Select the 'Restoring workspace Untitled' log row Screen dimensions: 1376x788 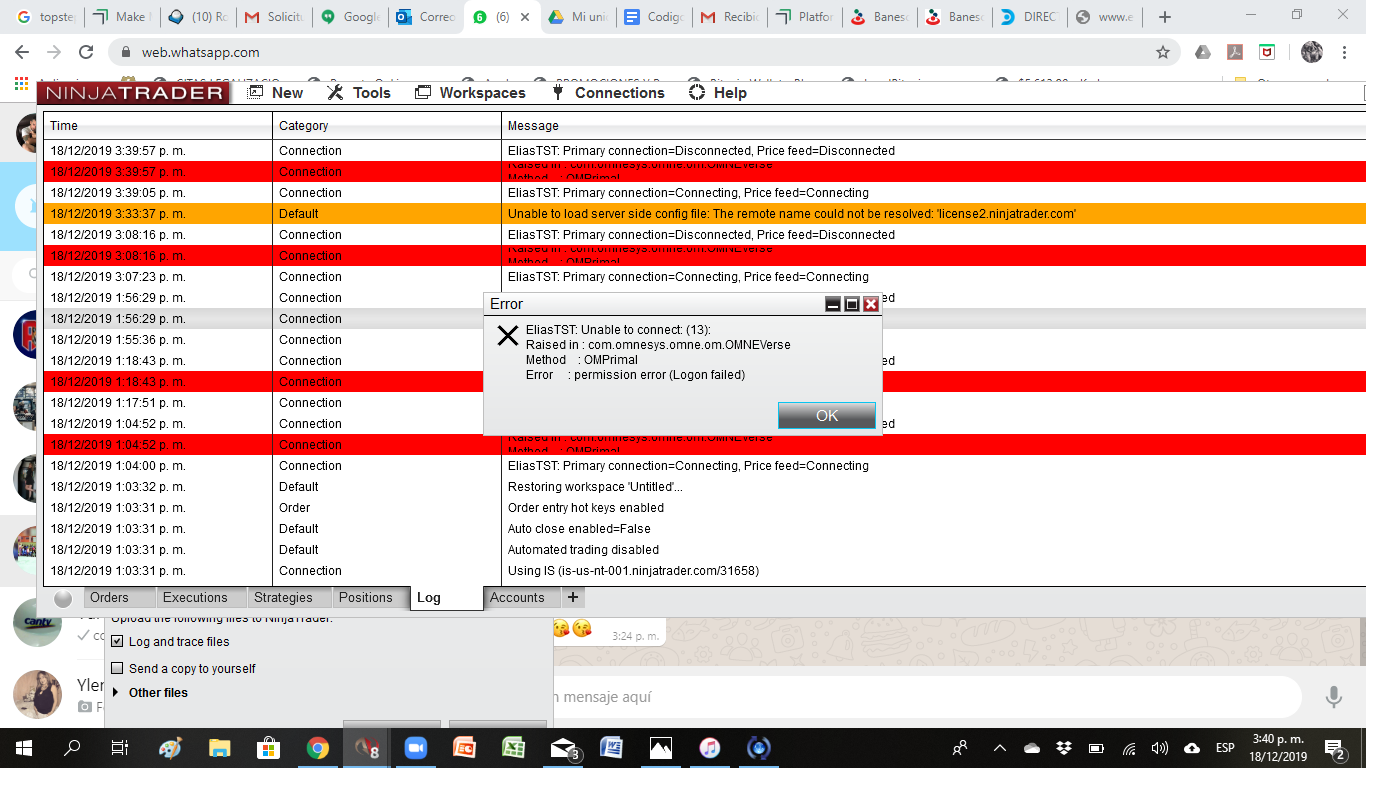pyautogui.click(x=705, y=487)
